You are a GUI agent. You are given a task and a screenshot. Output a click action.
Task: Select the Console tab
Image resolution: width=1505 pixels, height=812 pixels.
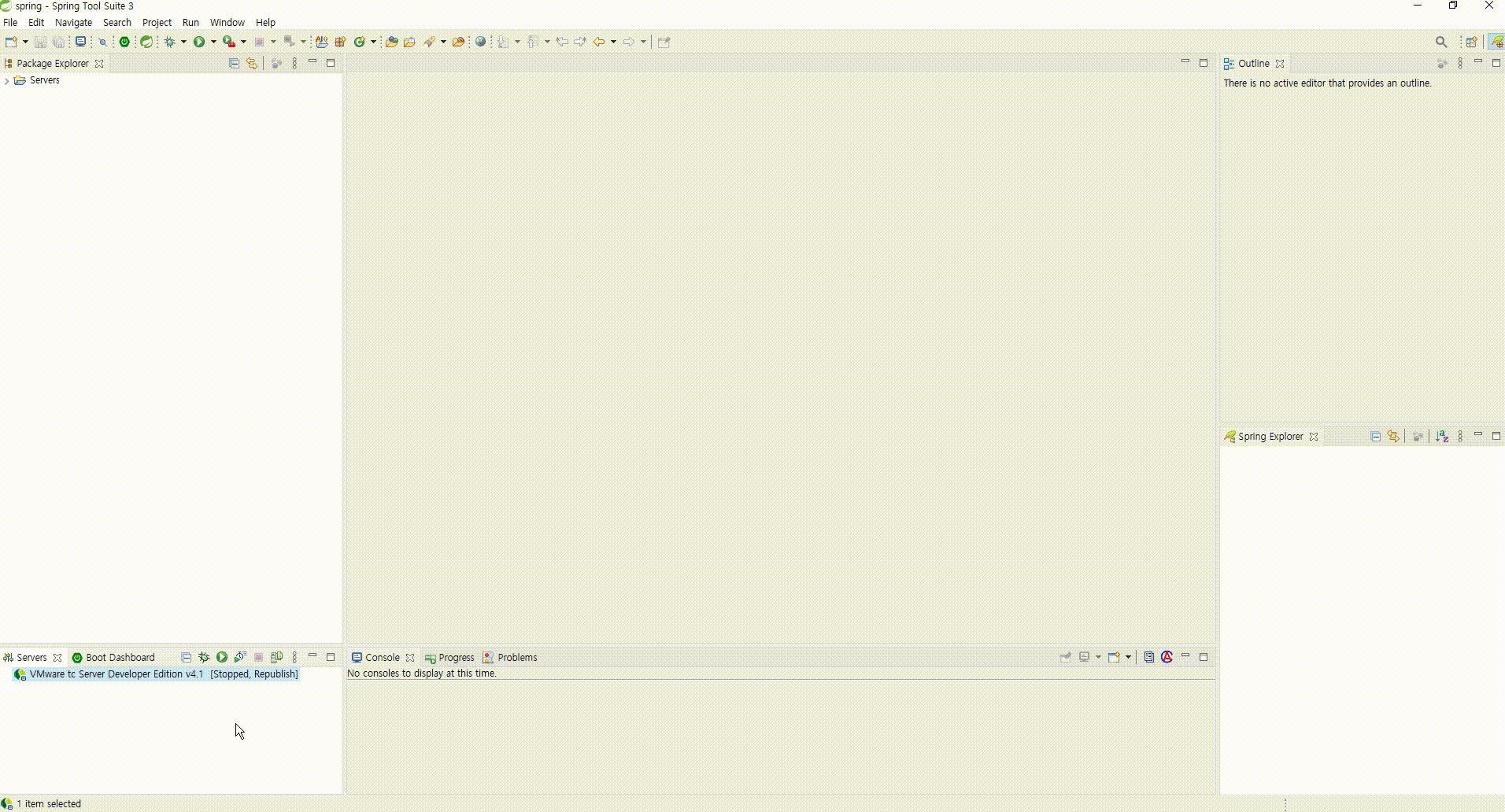click(383, 658)
